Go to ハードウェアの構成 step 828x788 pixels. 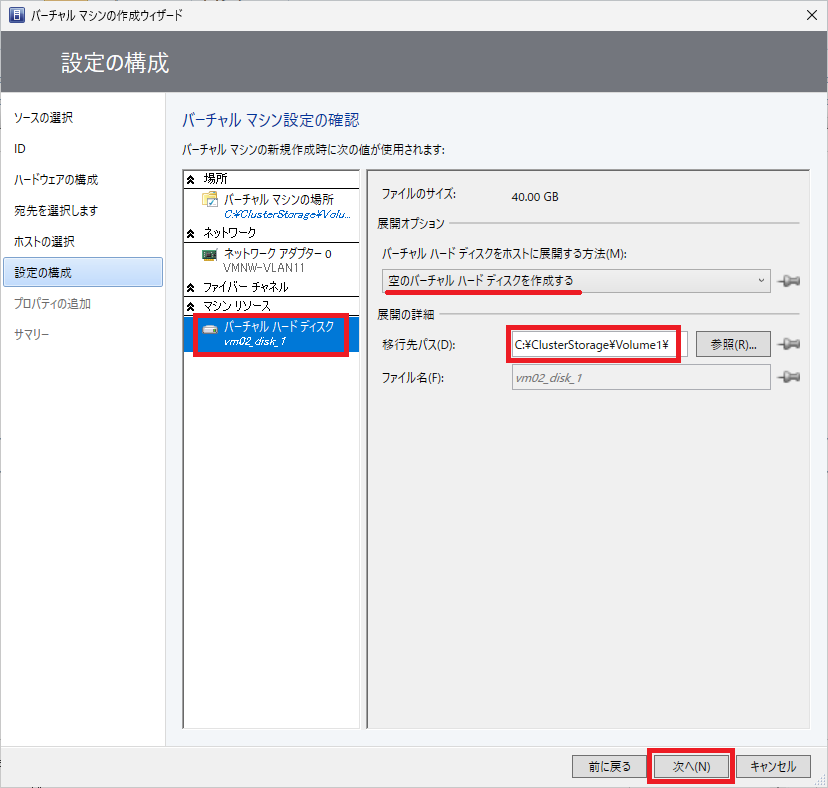click(56, 180)
